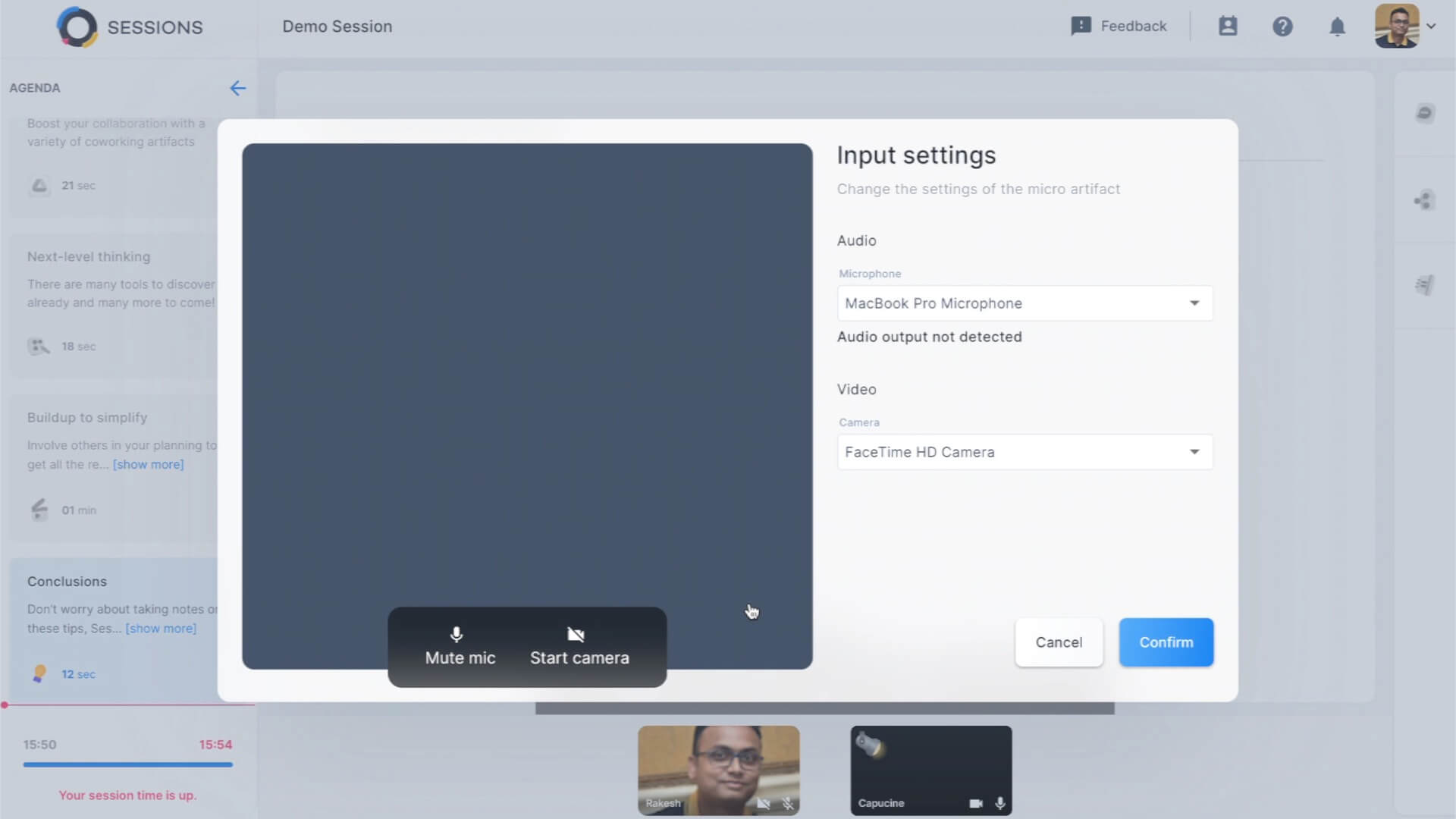The width and height of the screenshot is (1456, 819).
Task: Confirm the input settings
Action: pyautogui.click(x=1166, y=642)
